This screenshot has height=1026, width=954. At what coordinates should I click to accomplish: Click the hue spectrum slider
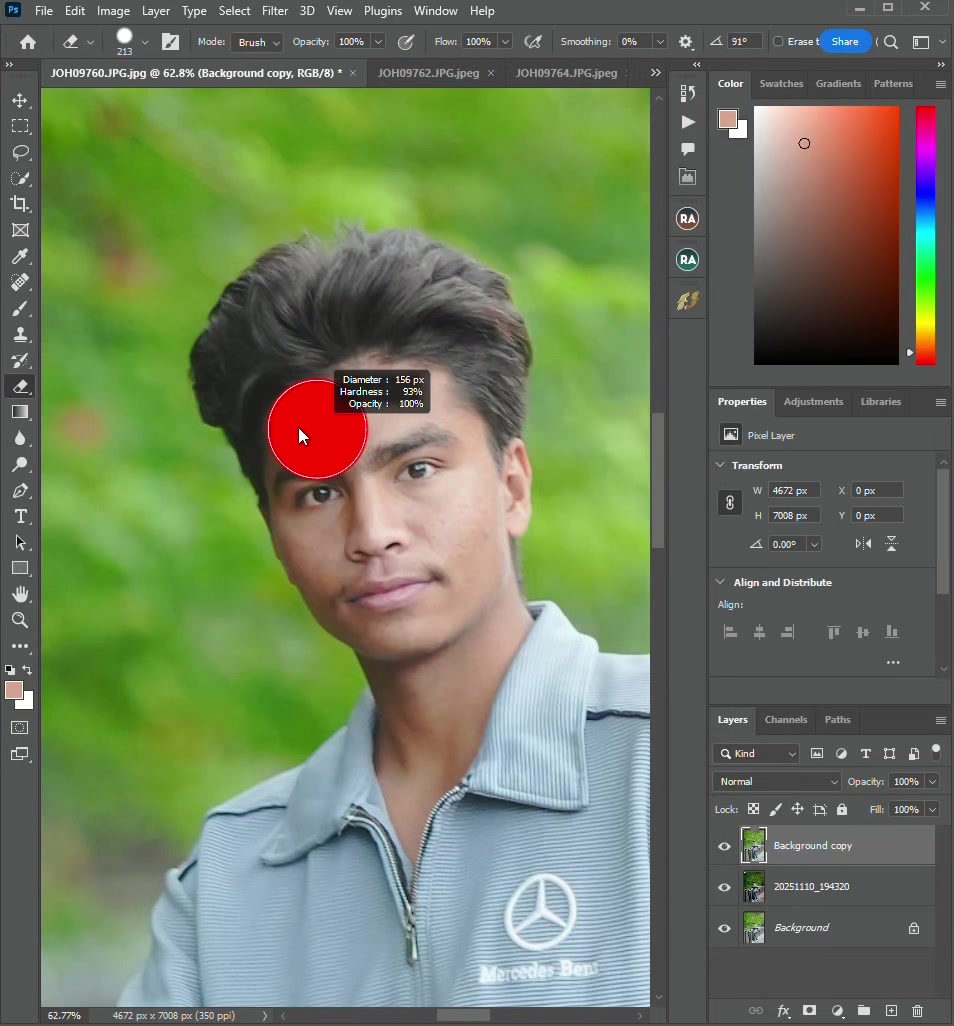[926, 236]
